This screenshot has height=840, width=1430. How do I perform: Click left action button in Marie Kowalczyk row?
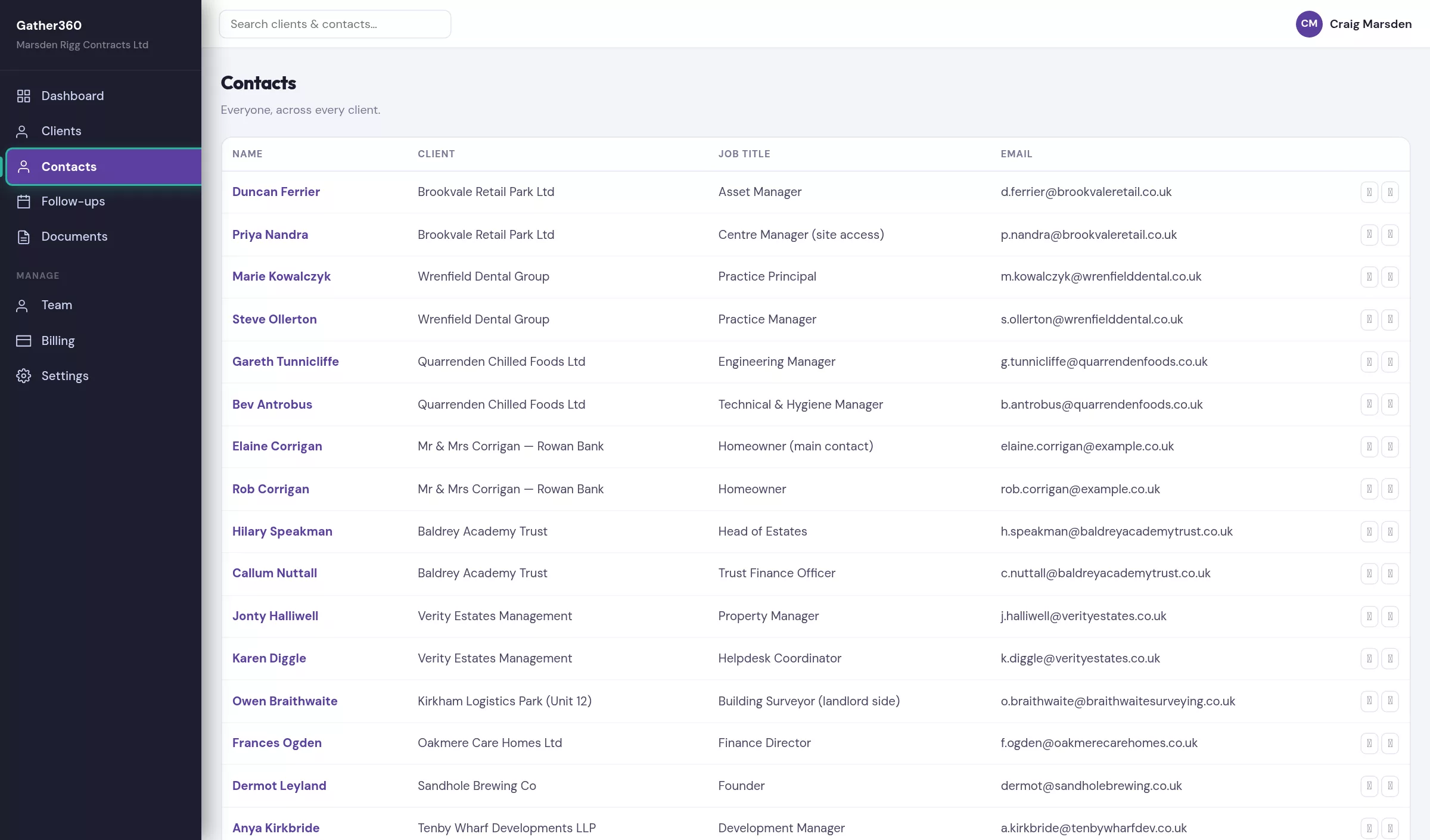(1369, 276)
